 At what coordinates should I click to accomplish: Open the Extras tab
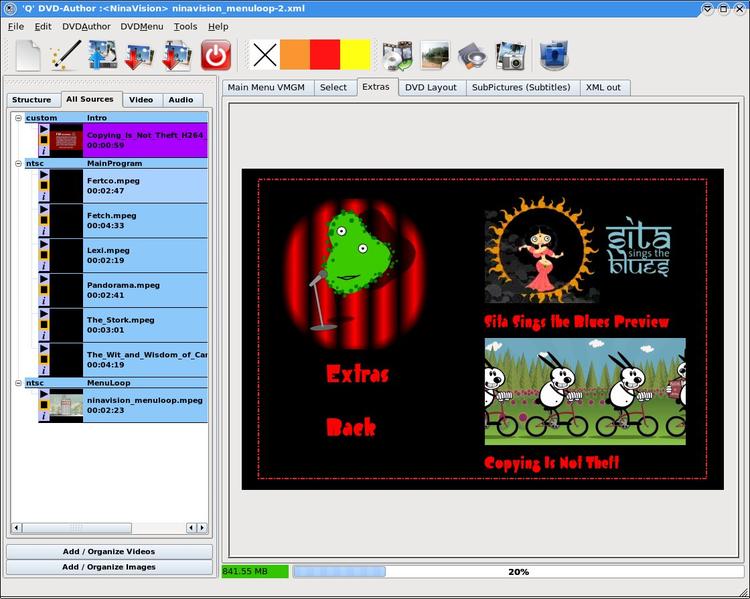376,87
